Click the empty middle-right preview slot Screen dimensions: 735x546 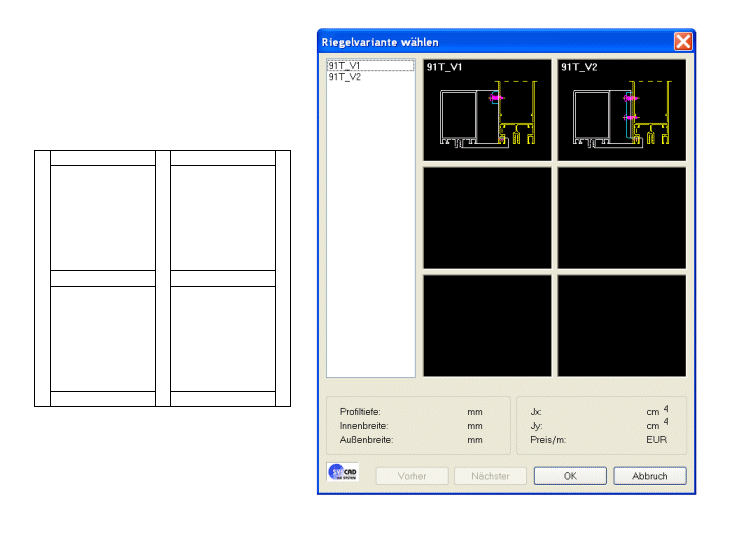tap(621, 218)
